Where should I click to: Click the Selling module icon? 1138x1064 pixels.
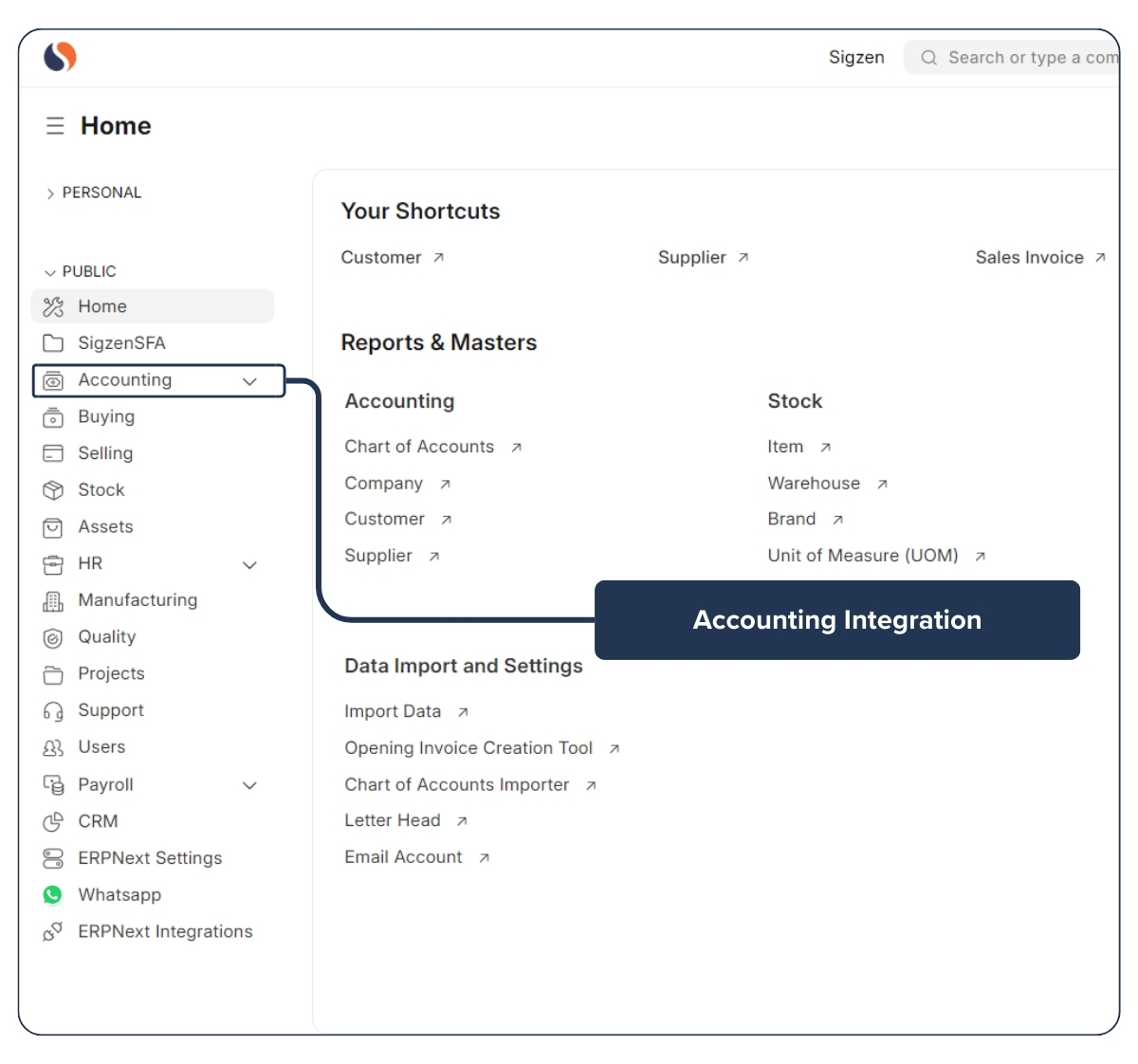click(x=52, y=453)
